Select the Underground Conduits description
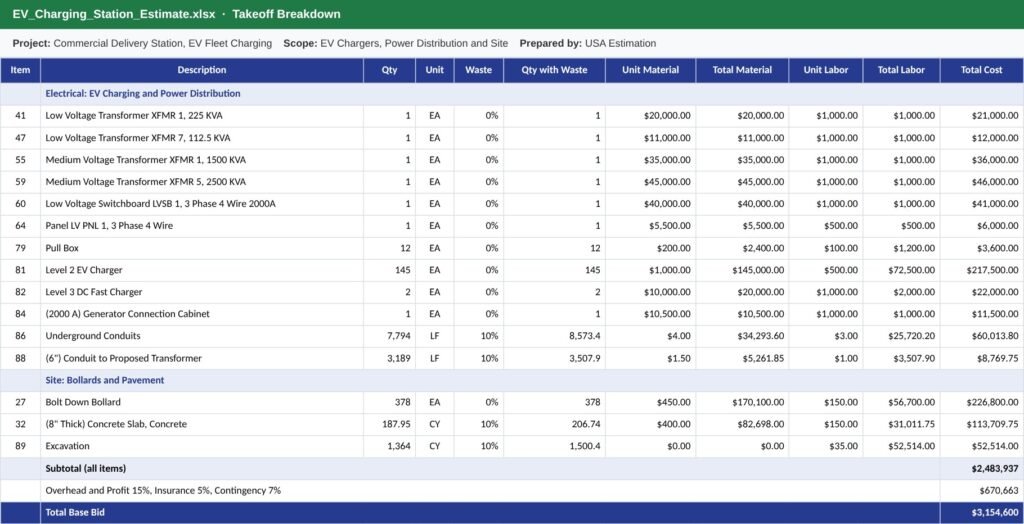This screenshot has width=1024, height=524. point(93,336)
